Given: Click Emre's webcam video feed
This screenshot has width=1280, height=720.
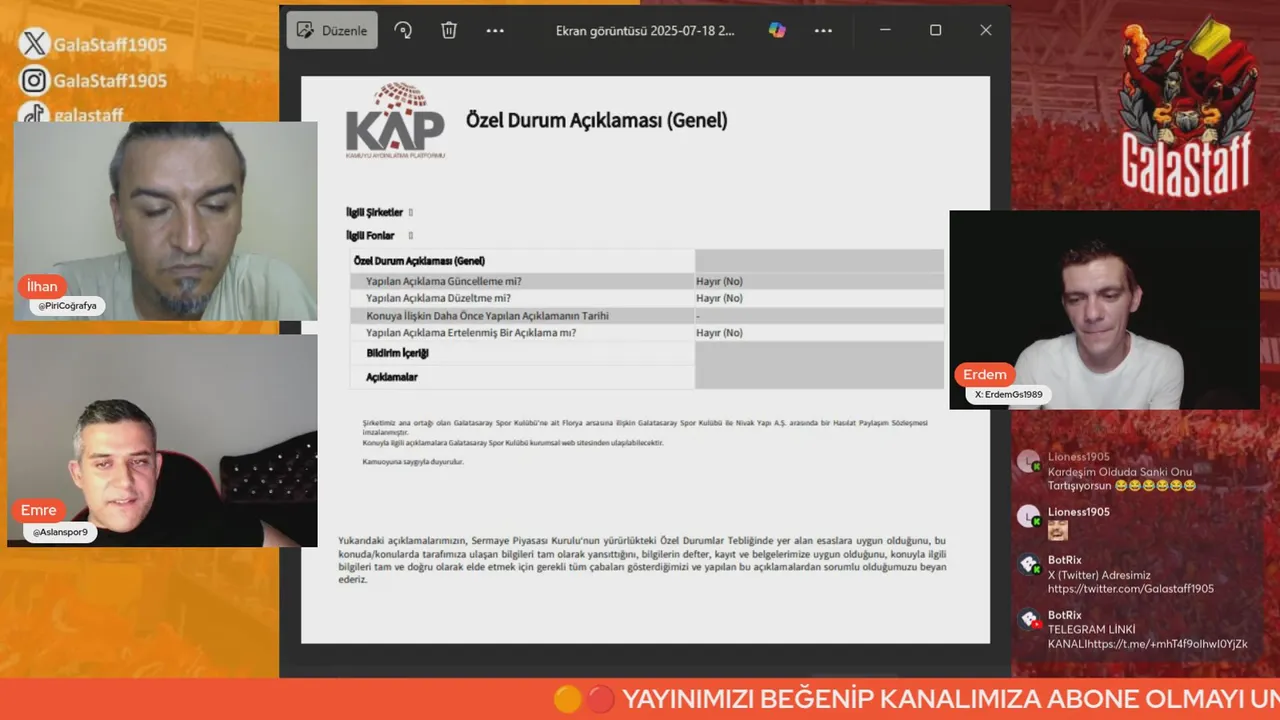Looking at the screenshot, I should pos(162,441).
